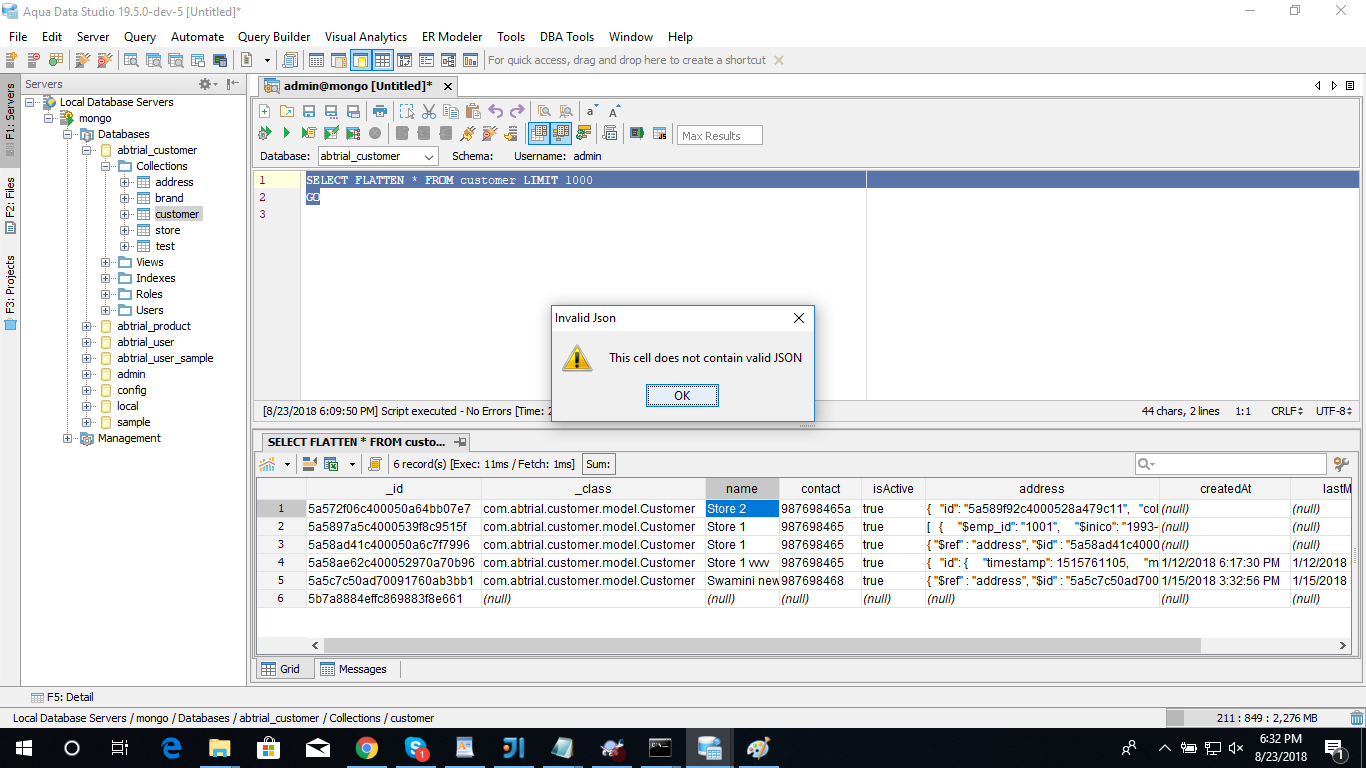Click the Disconnect plug icon in editor toolbar
Image resolution: width=1366 pixels, height=768 pixels.
pyautogui.click(x=490, y=133)
